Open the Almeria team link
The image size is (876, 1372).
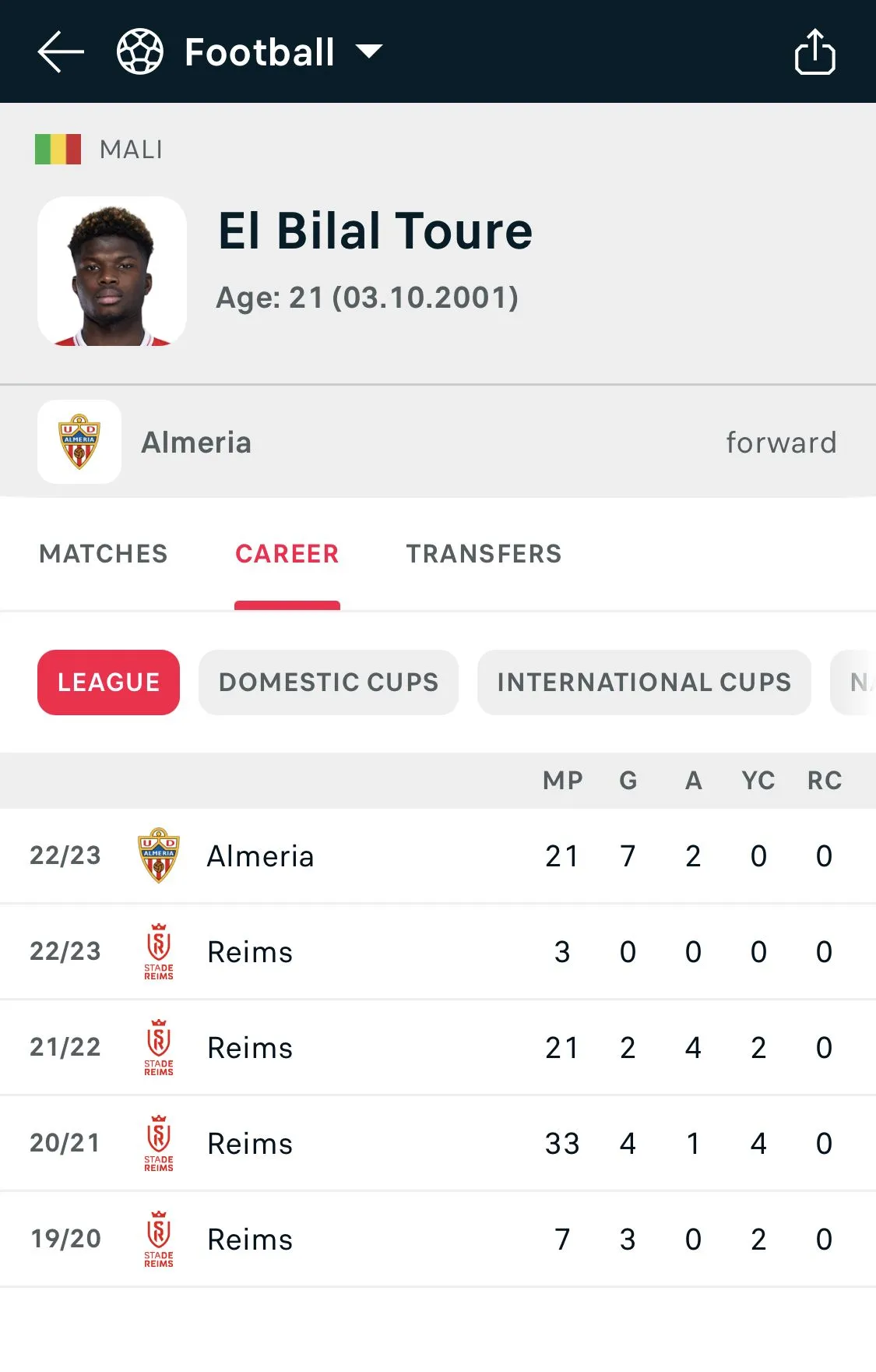pos(196,443)
